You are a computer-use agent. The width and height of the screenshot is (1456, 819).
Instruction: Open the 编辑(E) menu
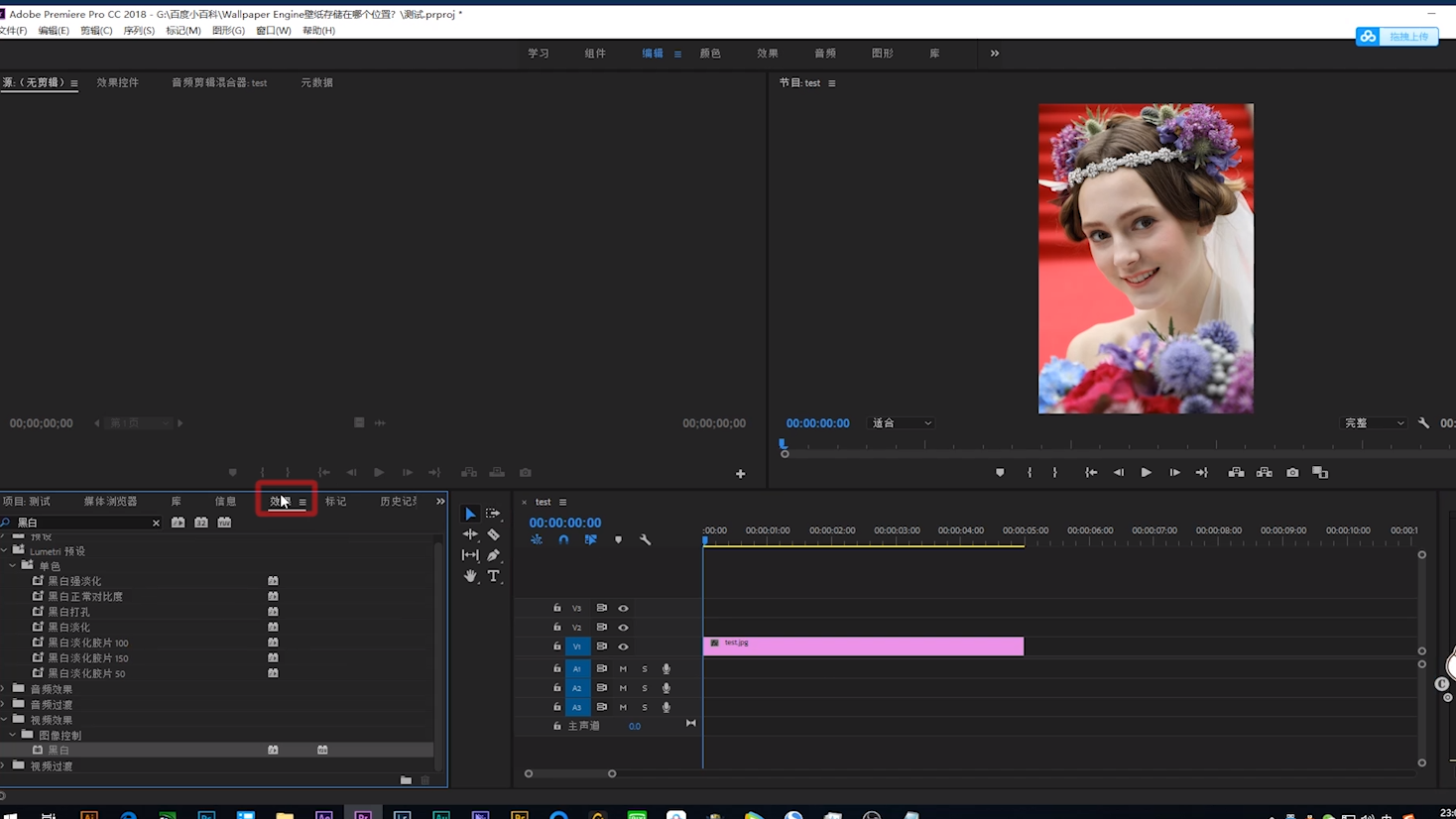point(54,31)
